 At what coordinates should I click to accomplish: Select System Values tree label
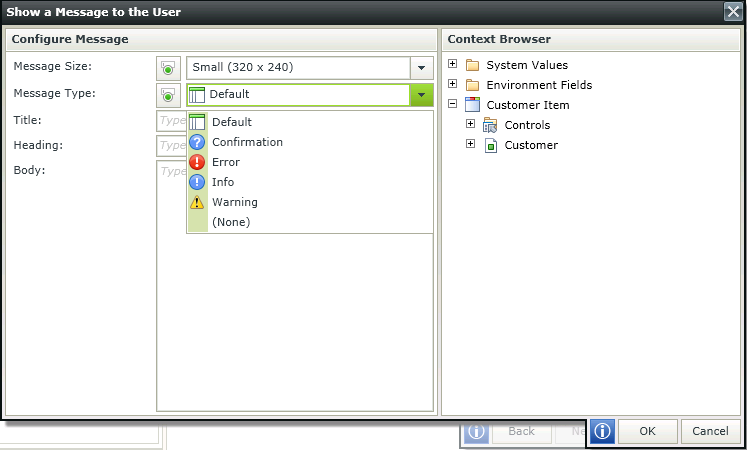pos(527,65)
